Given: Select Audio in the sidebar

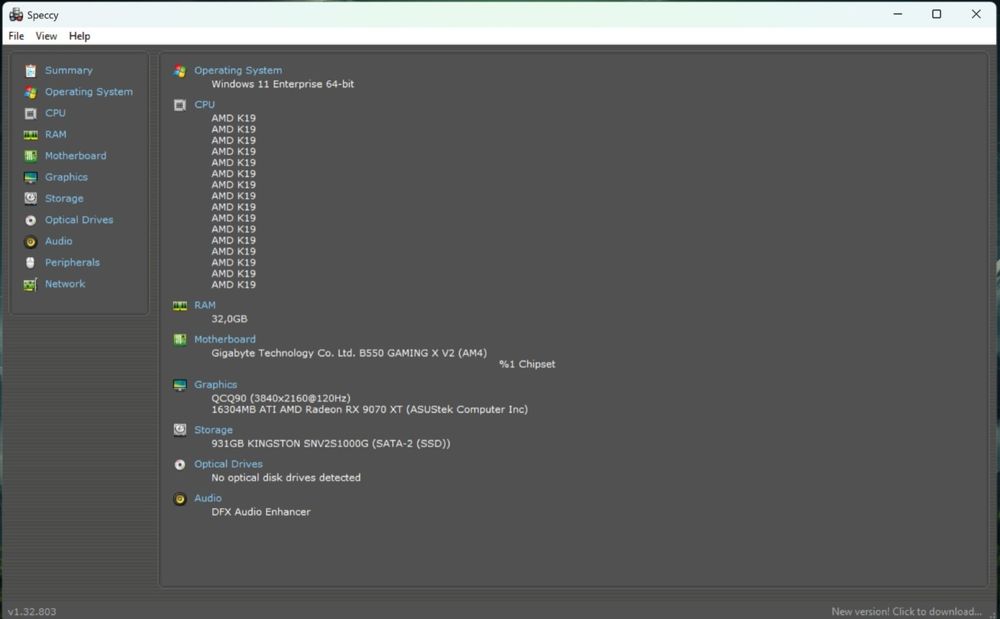Looking at the screenshot, I should 58,241.
